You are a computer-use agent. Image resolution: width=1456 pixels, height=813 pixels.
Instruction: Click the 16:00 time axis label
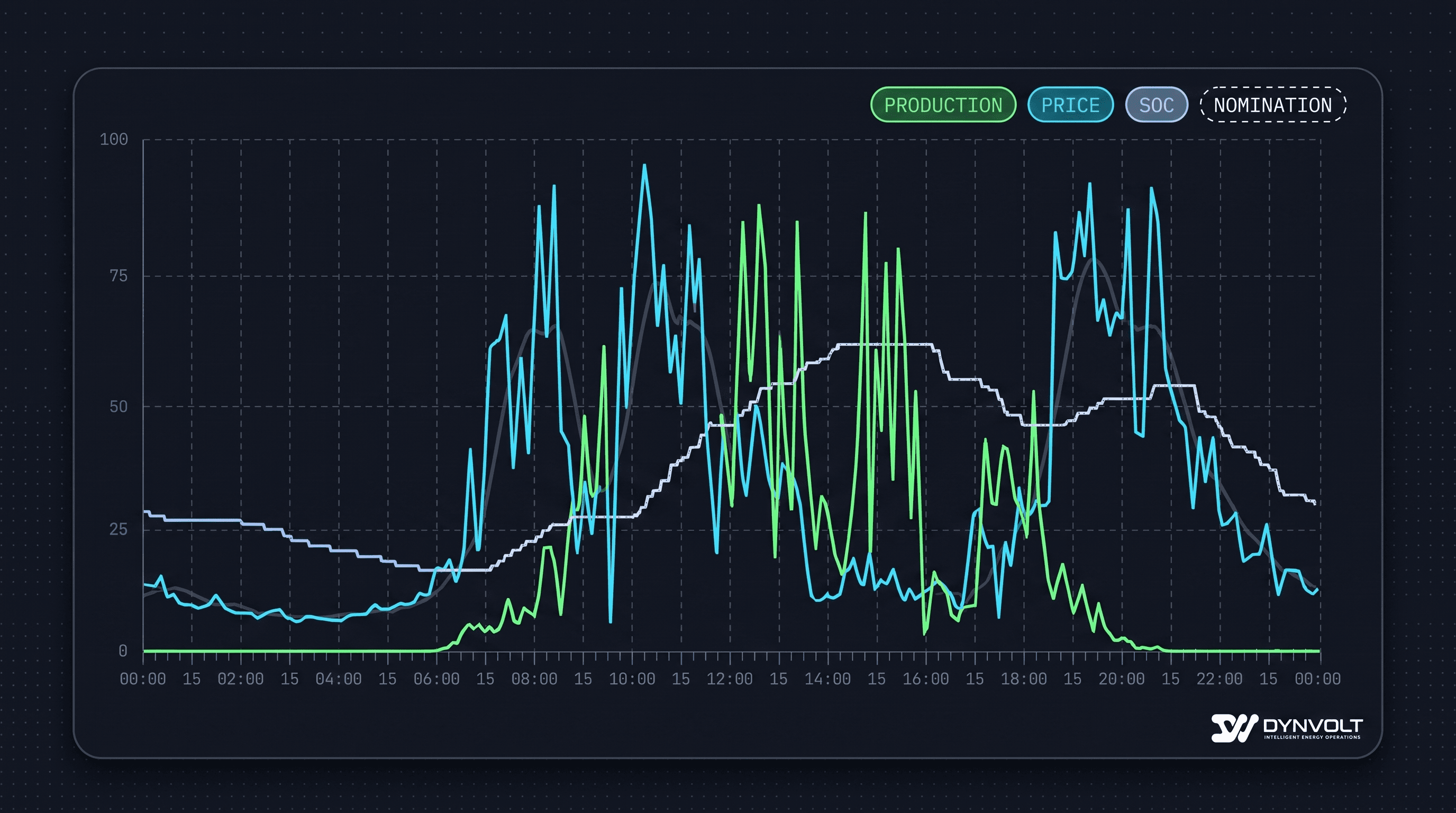(x=926, y=679)
